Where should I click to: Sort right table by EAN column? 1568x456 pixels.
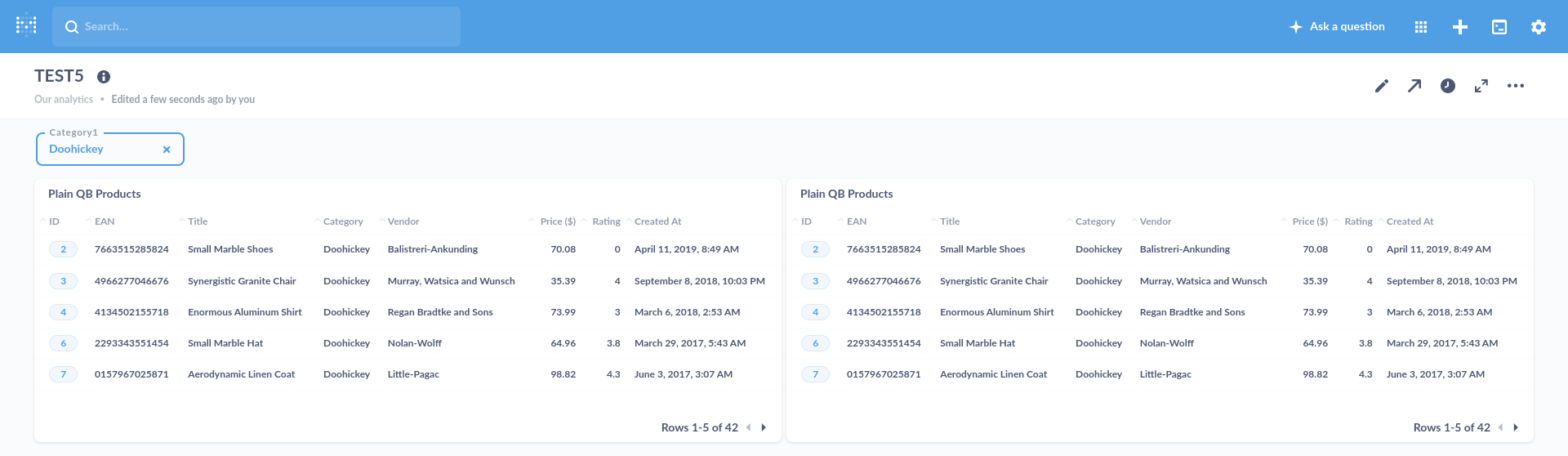click(857, 221)
